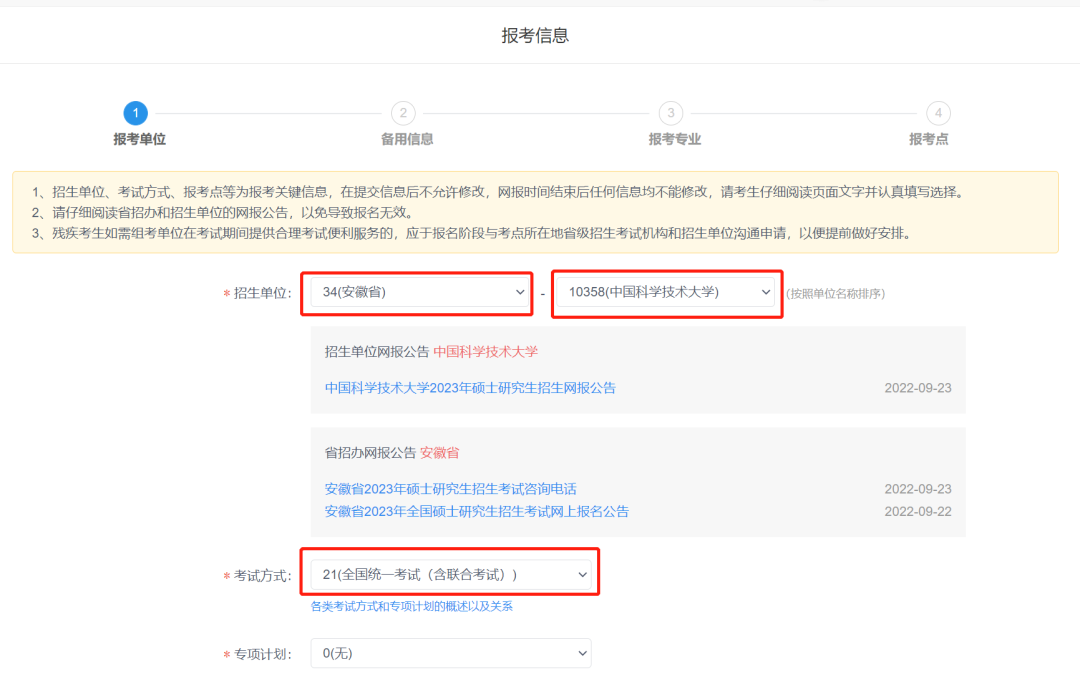The height and width of the screenshot is (695, 1080).
Task: Select step 4 circle for 报考点
Action: click(938, 113)
